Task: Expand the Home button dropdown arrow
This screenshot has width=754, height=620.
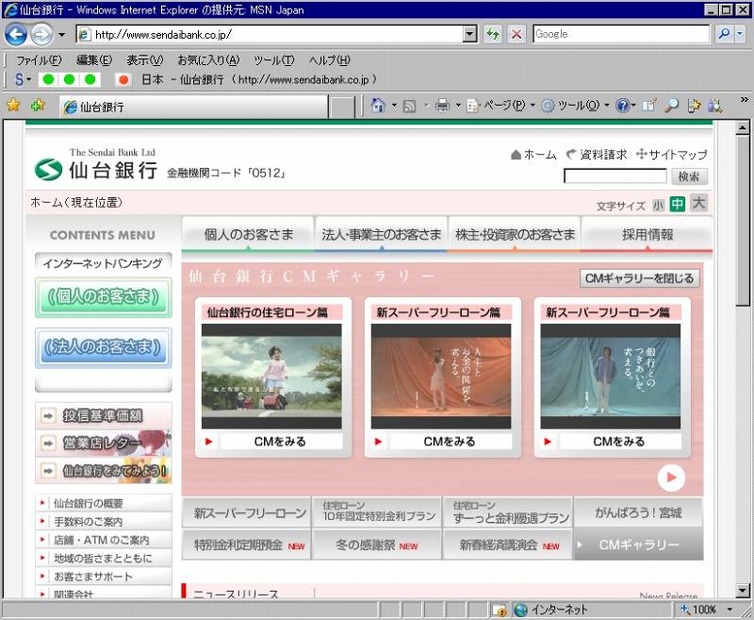Action: pyautogui.click(x=394, y=105)
